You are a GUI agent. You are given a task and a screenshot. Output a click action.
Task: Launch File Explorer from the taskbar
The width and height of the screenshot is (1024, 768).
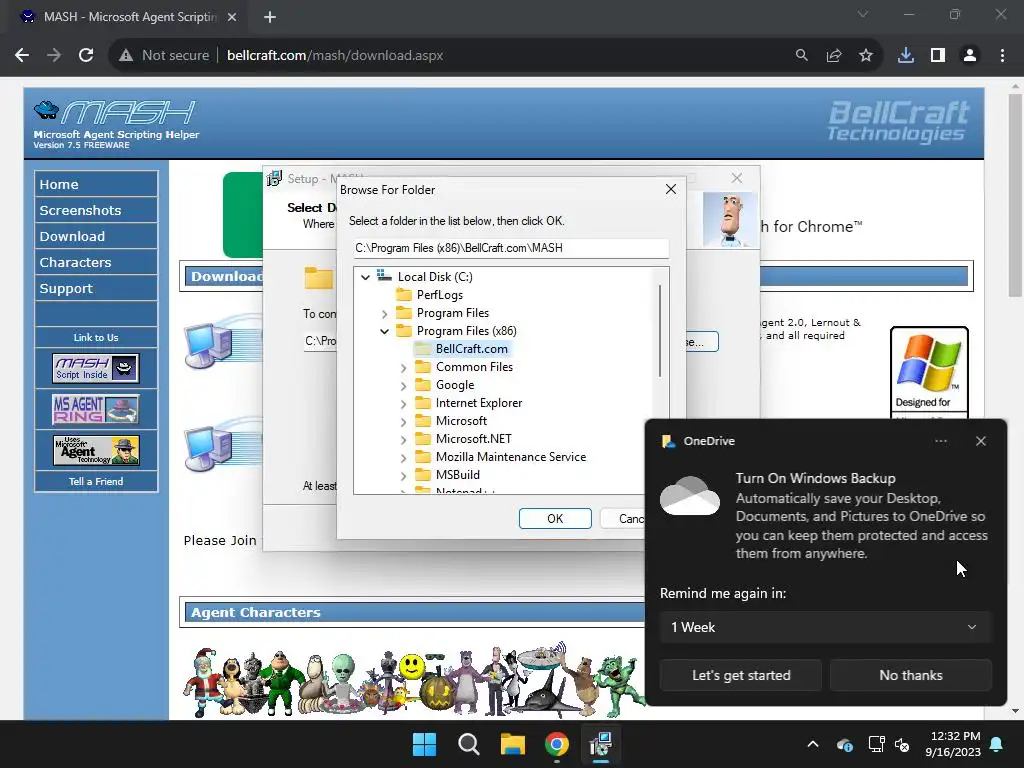[x=513, y=744]
